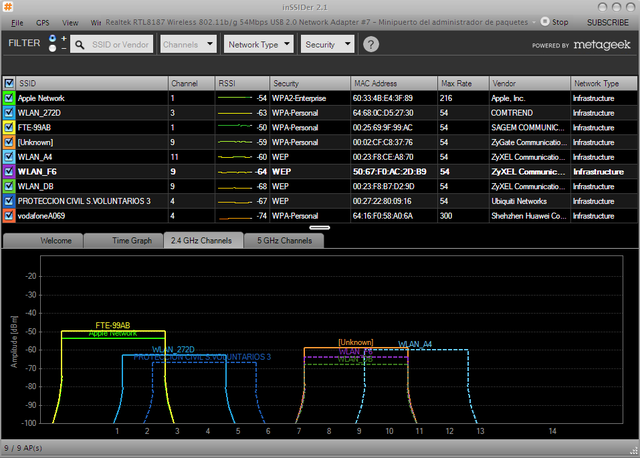
Task: Click the MAC address 64:16:F0:58:A0:6A
Action: [x=383, y=216]
